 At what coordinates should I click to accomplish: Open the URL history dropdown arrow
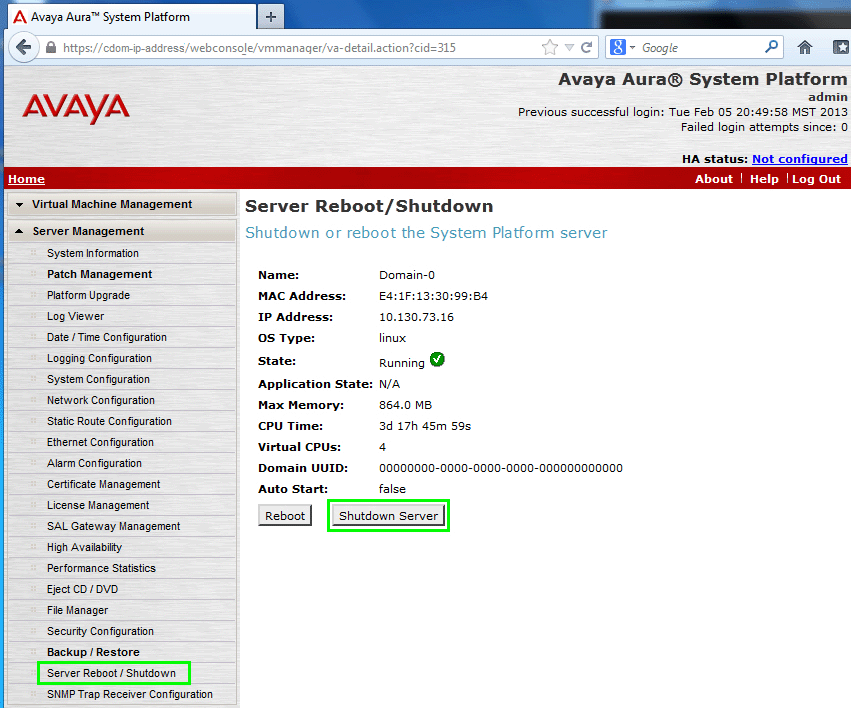click(569, 48)
